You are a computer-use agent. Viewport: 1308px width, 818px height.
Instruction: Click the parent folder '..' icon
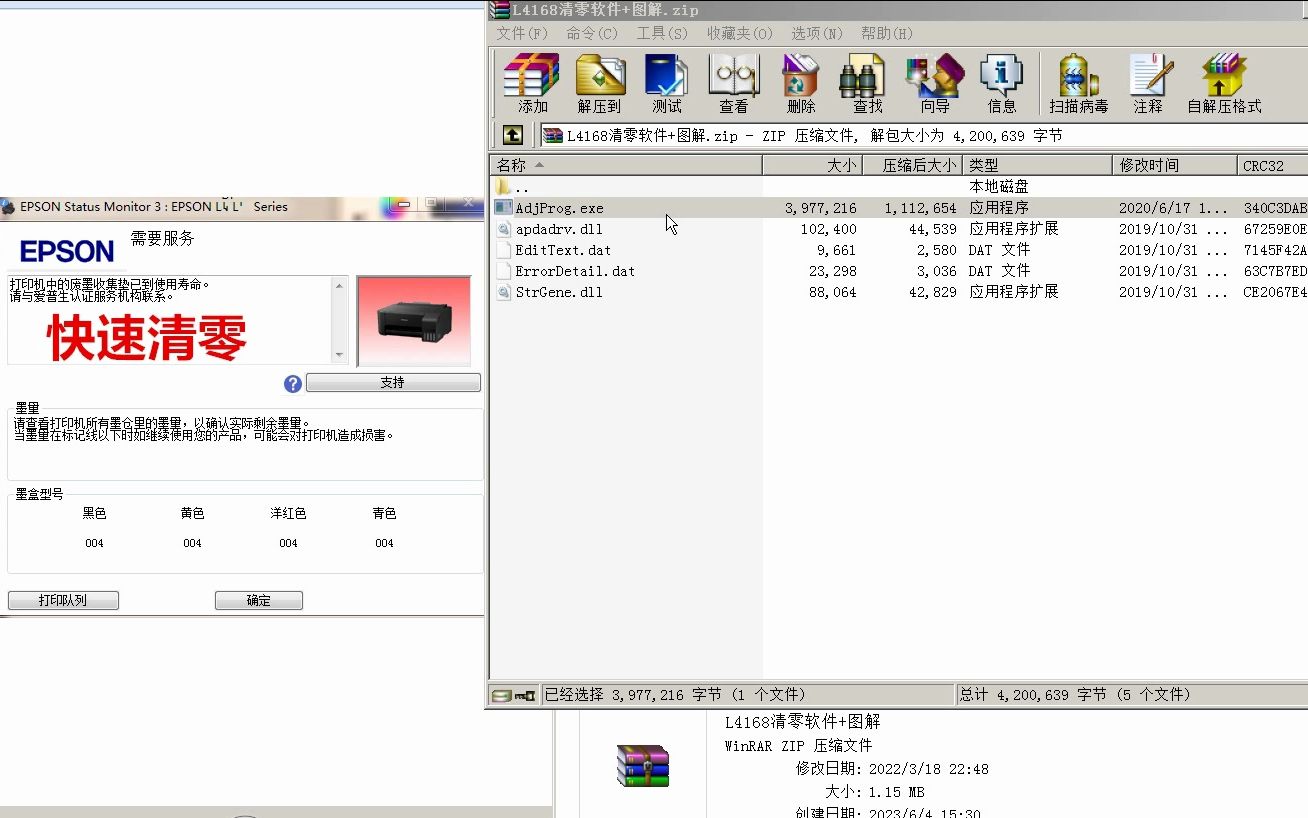click(x=503, y=187)
